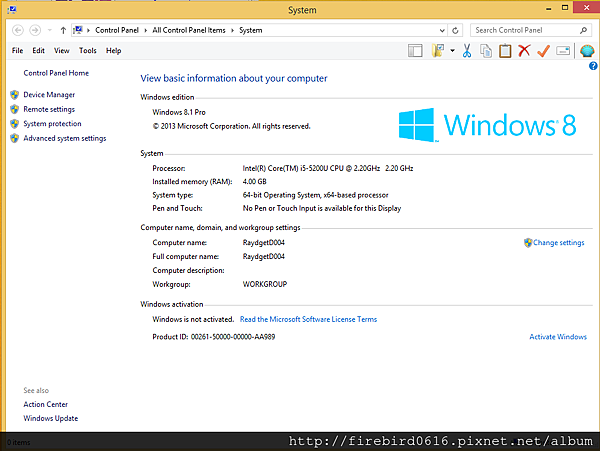The width and height of the screenshot is (600, 451).
Task: Click the globe shell icon in toolbar
Action: (x=587, y=50)
